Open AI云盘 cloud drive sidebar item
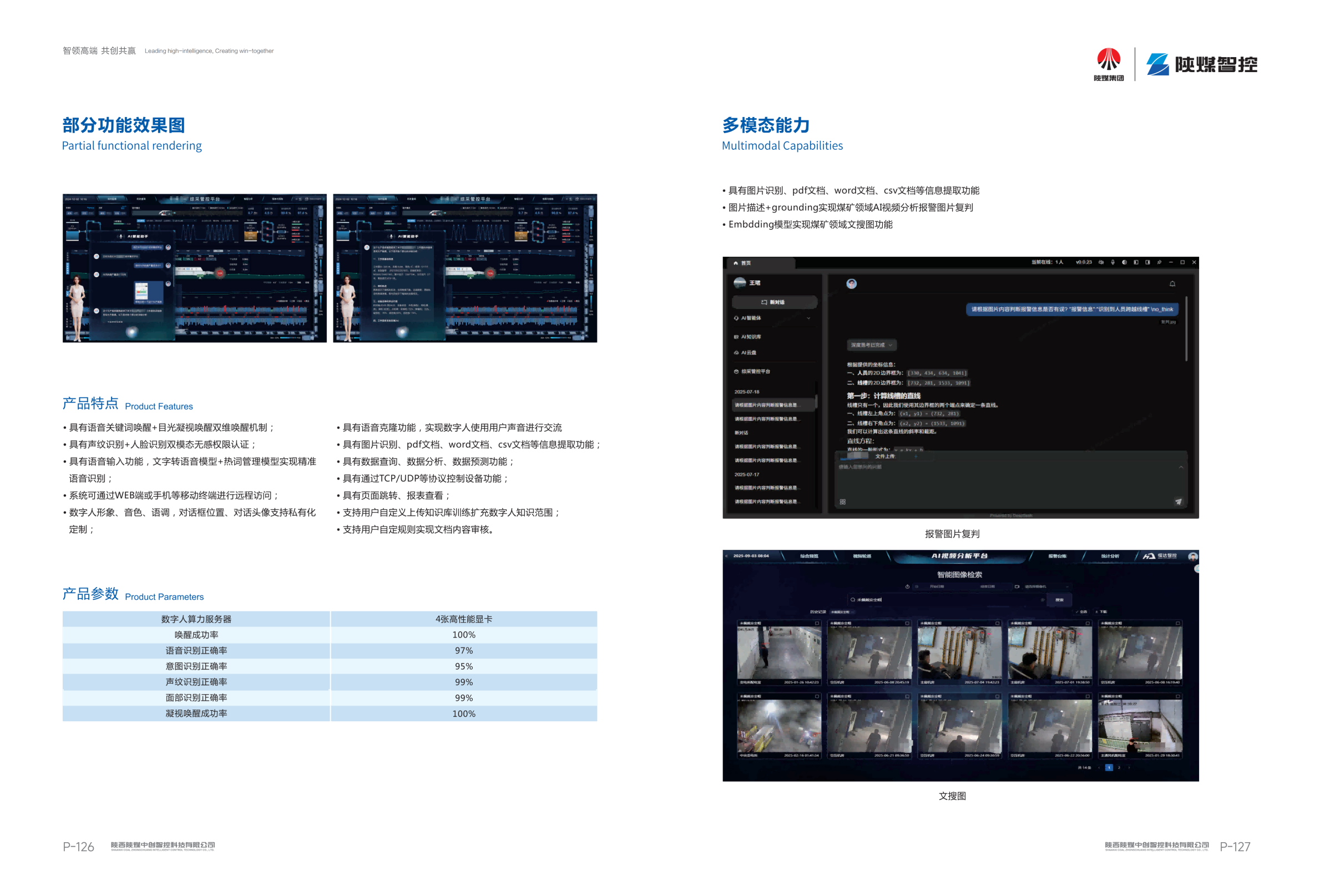 [x=748, y=353]
